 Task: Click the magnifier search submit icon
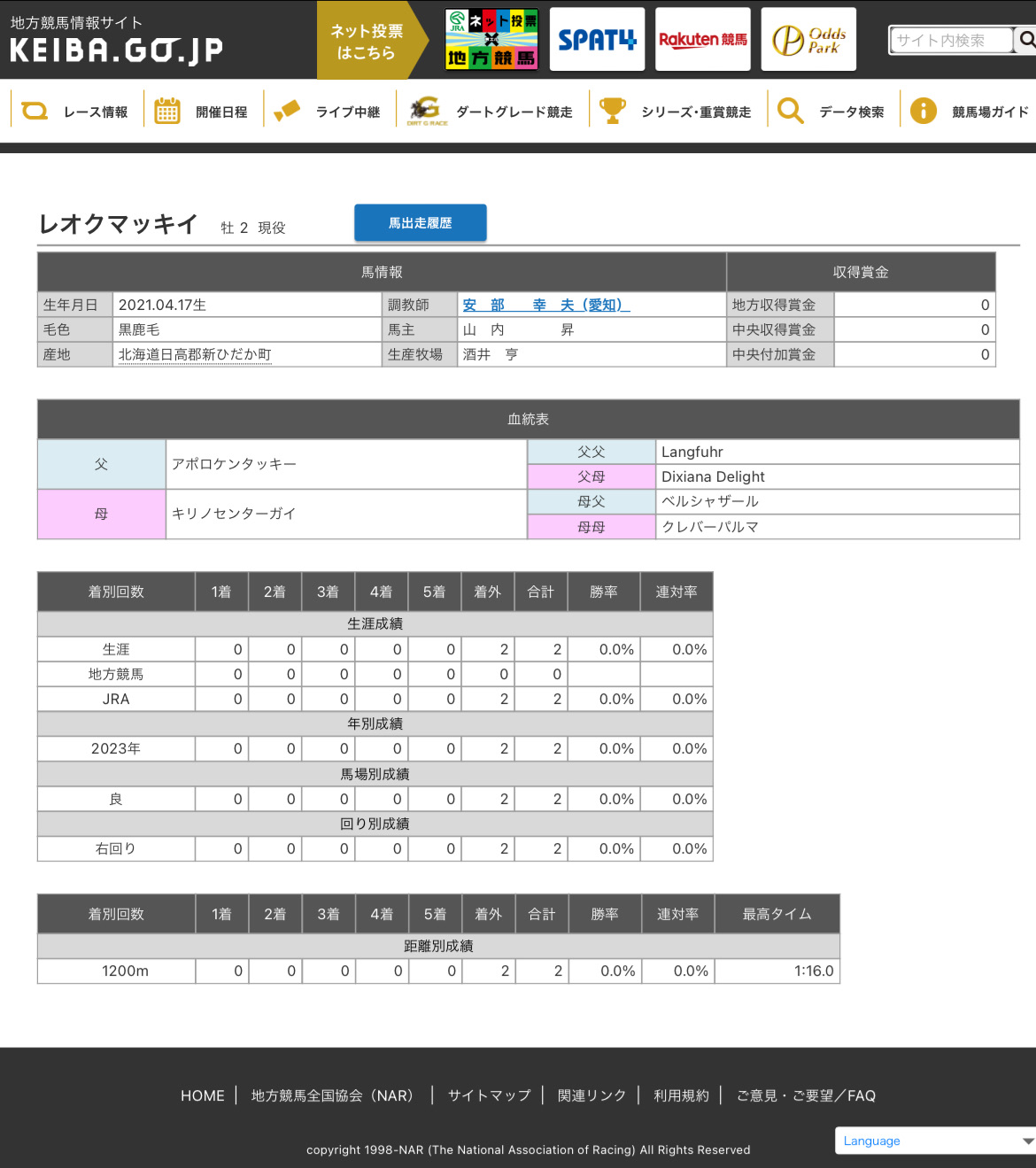(1027, 40)
